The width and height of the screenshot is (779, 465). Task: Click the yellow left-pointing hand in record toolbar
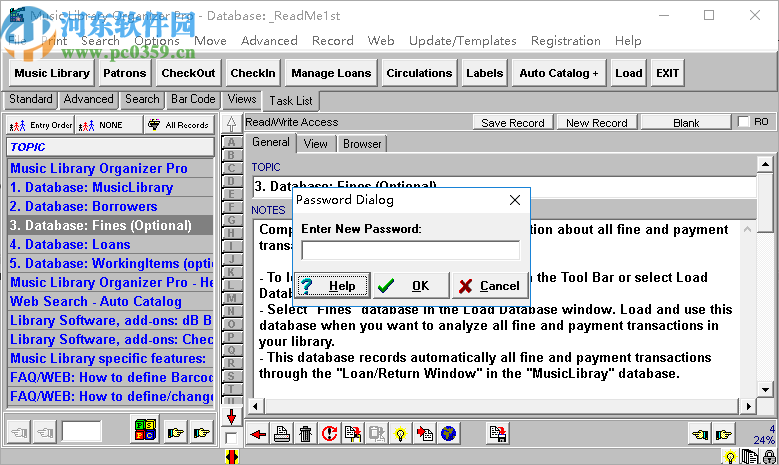700,435
